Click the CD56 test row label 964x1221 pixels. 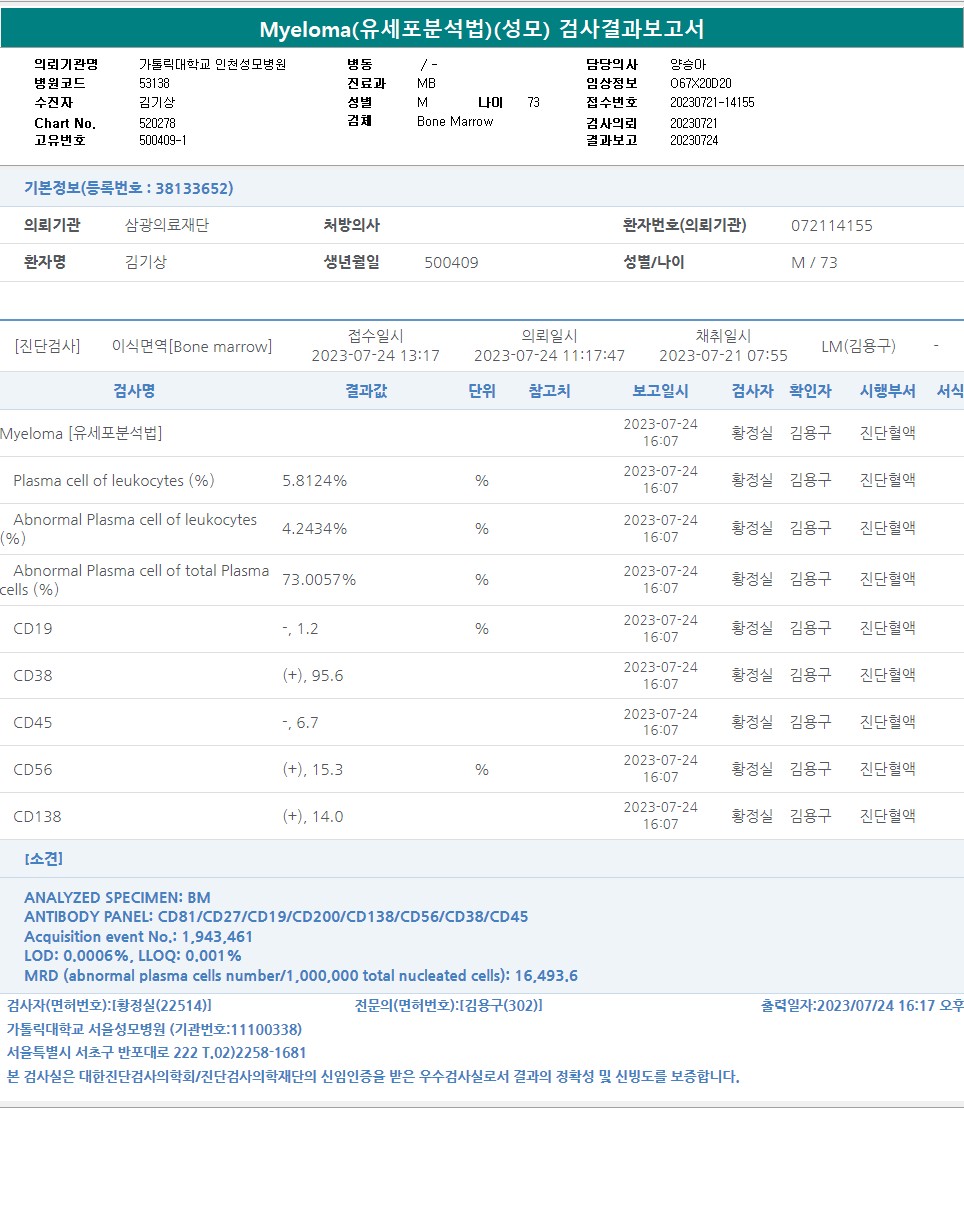(x=33, y=770)
